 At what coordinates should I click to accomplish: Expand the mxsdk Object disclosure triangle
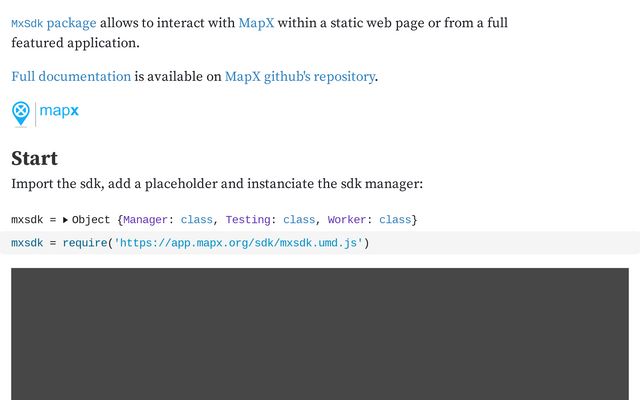(x=65, y=220)
